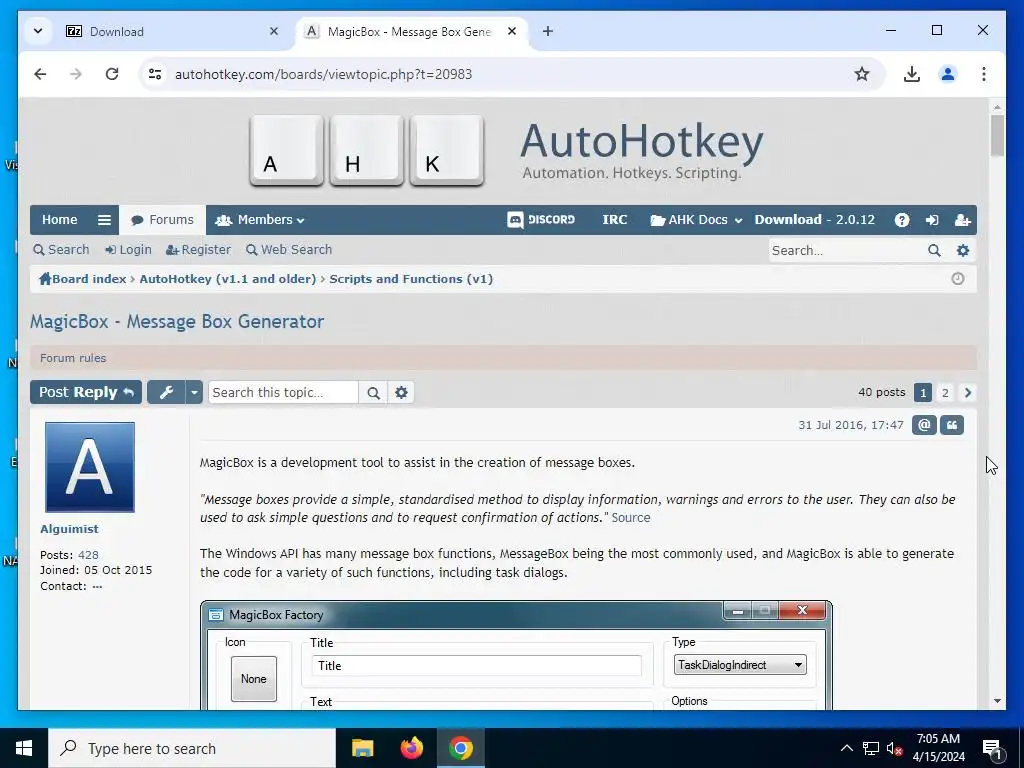Click the forum search magnifier button
Viewport: 1024px width, 768px height.
pyautogui.click(x=935, y=250)
